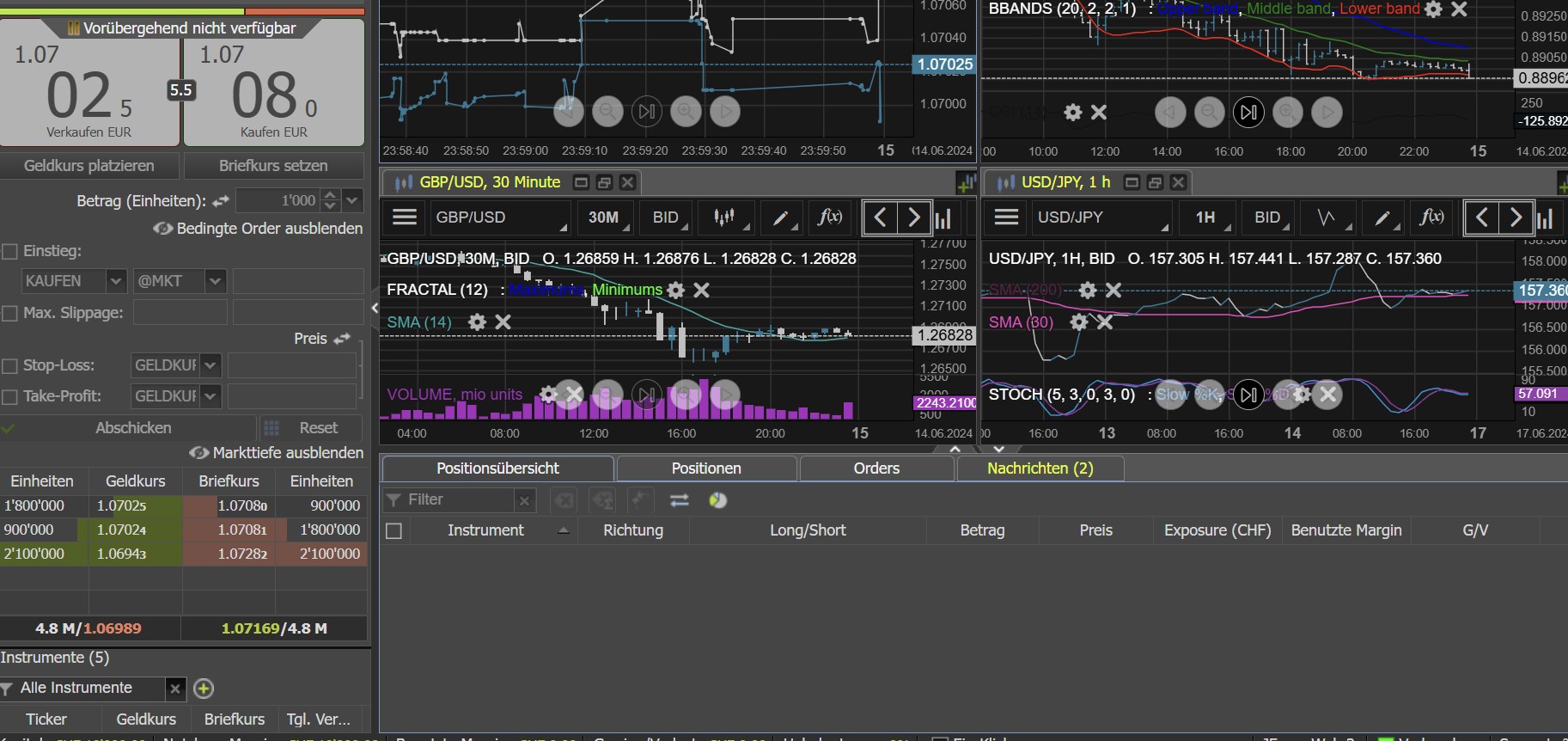The width and height of the screenshot is (1568, 741).
Task: Click swap arrows icon in positions toolbar
Action: click(679, 499)
